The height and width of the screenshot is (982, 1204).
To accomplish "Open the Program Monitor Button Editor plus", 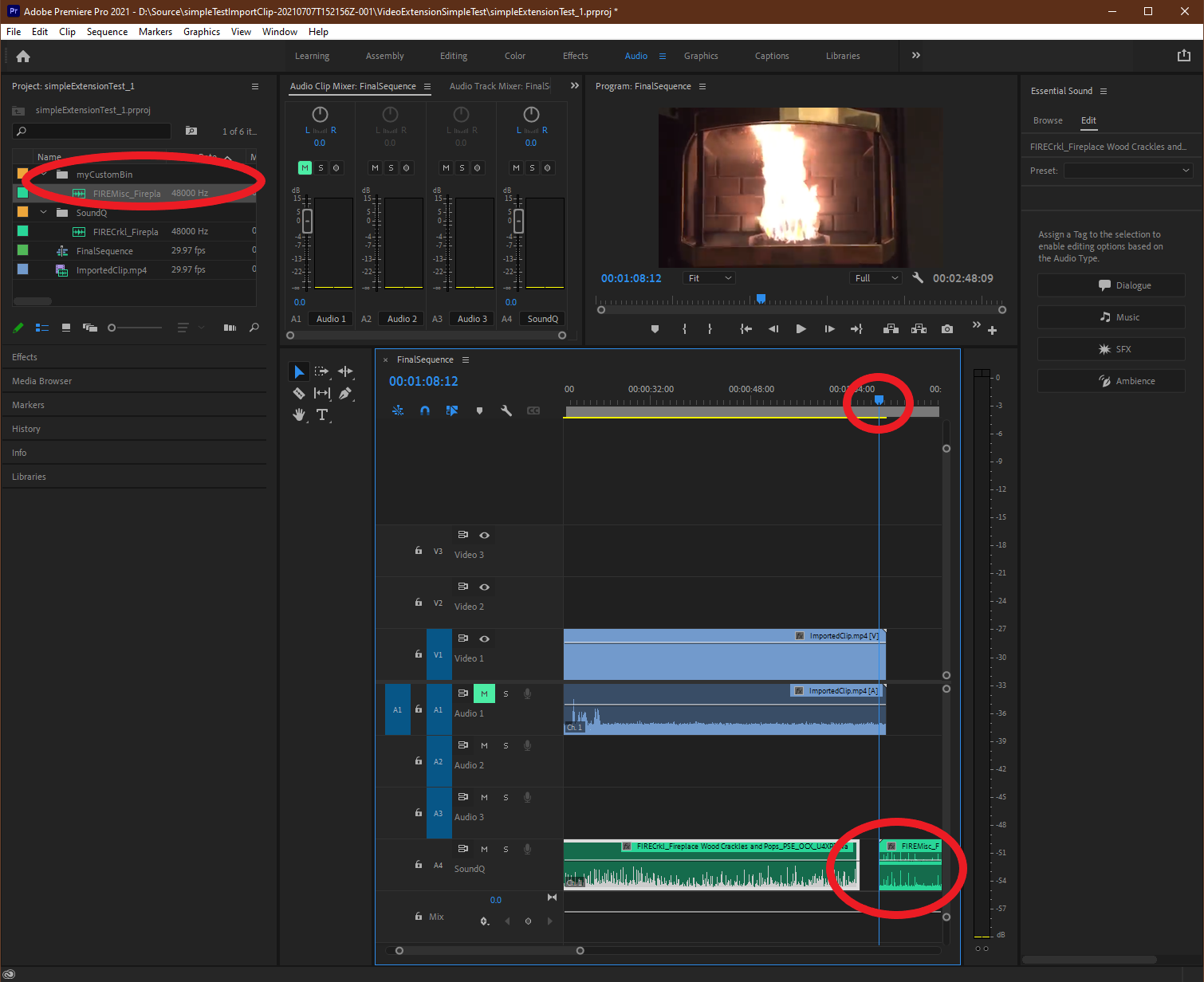I will 992,330.
